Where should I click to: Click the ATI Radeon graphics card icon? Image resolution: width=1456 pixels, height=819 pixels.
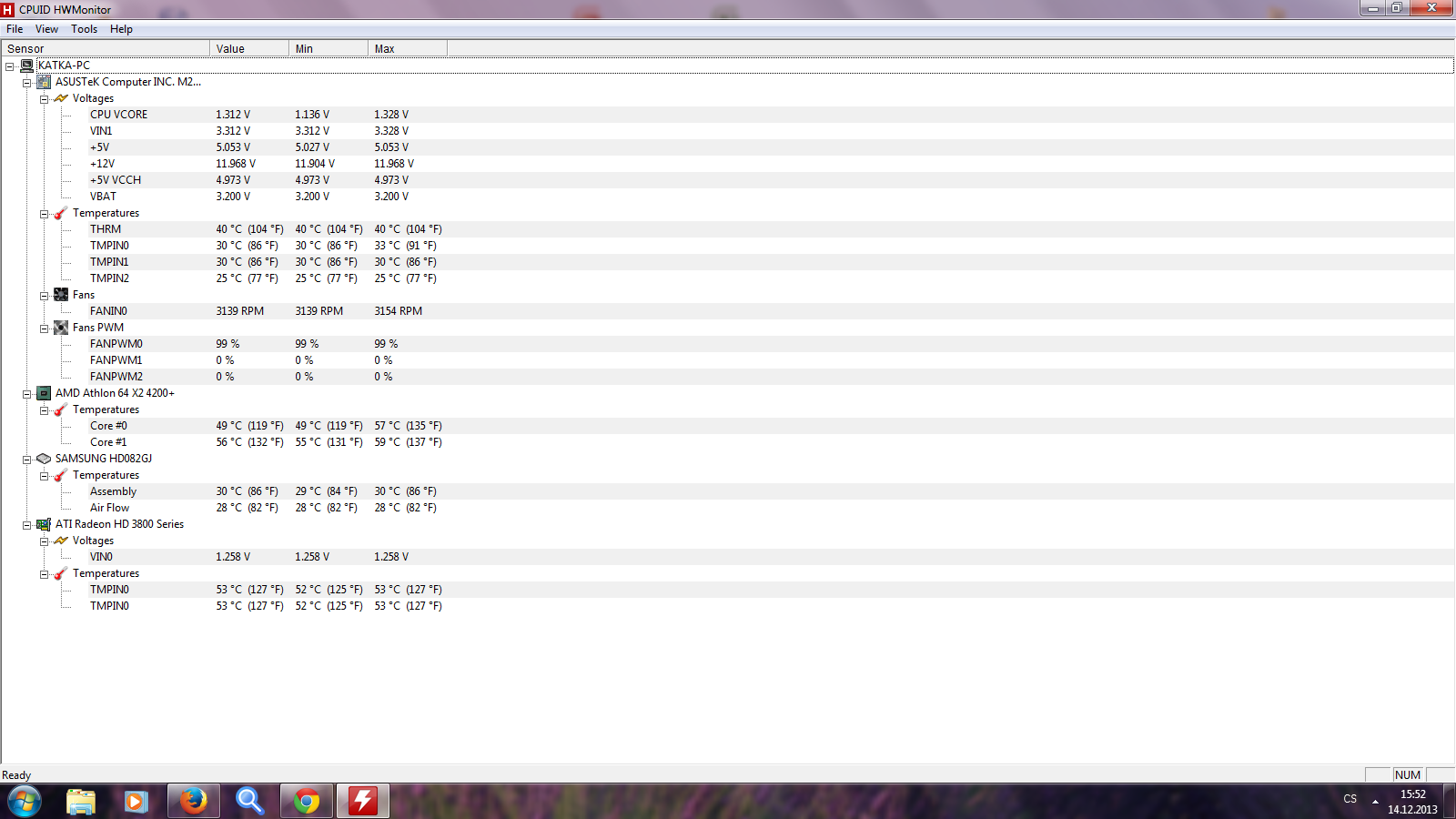[x=44, y=524]
